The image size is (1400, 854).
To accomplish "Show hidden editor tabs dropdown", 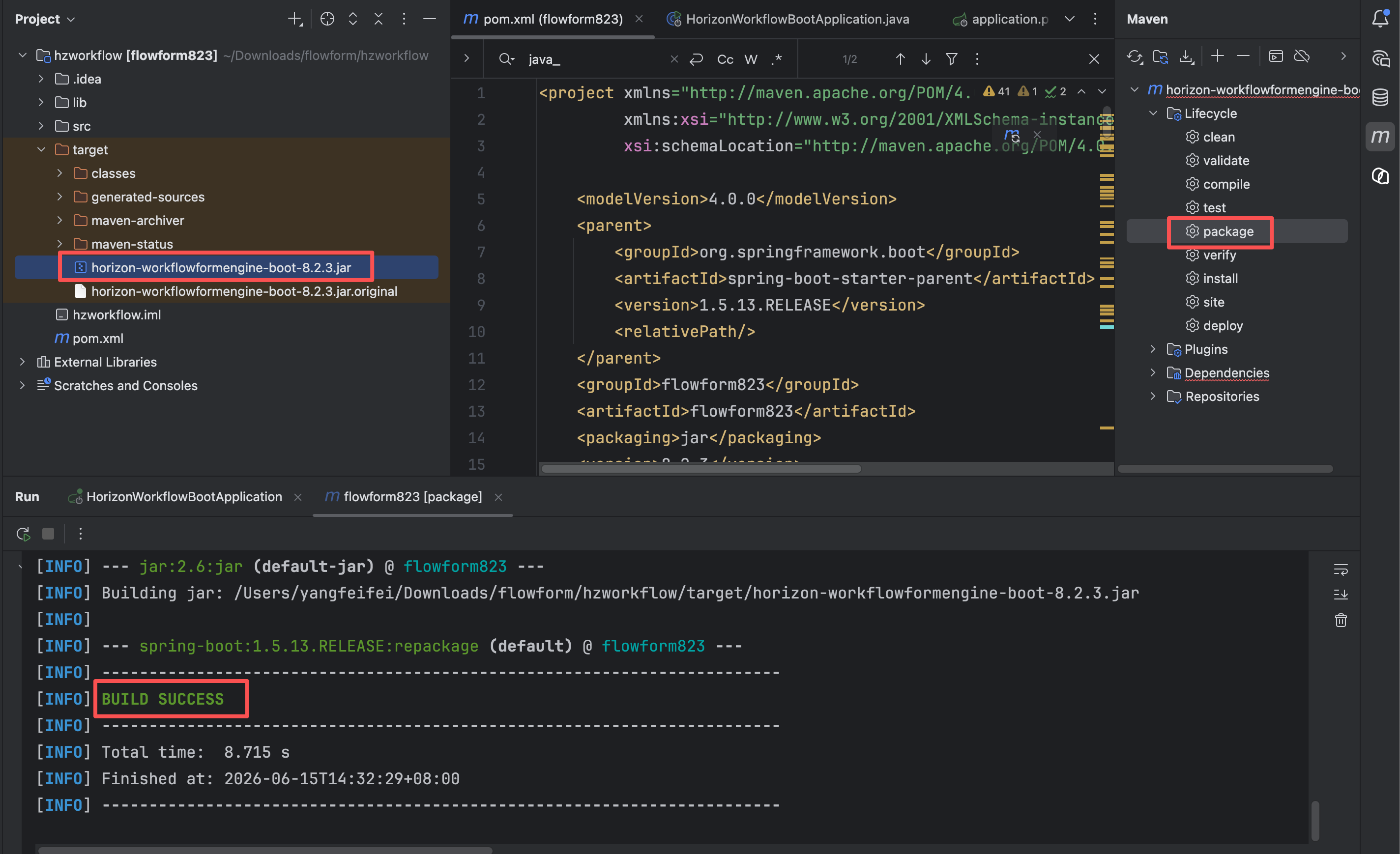I will 1069,19.
